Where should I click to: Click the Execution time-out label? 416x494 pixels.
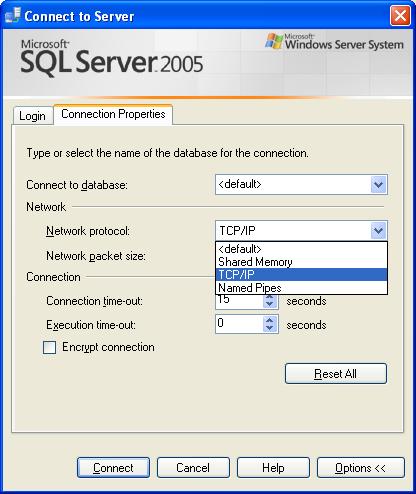(91, 325)
